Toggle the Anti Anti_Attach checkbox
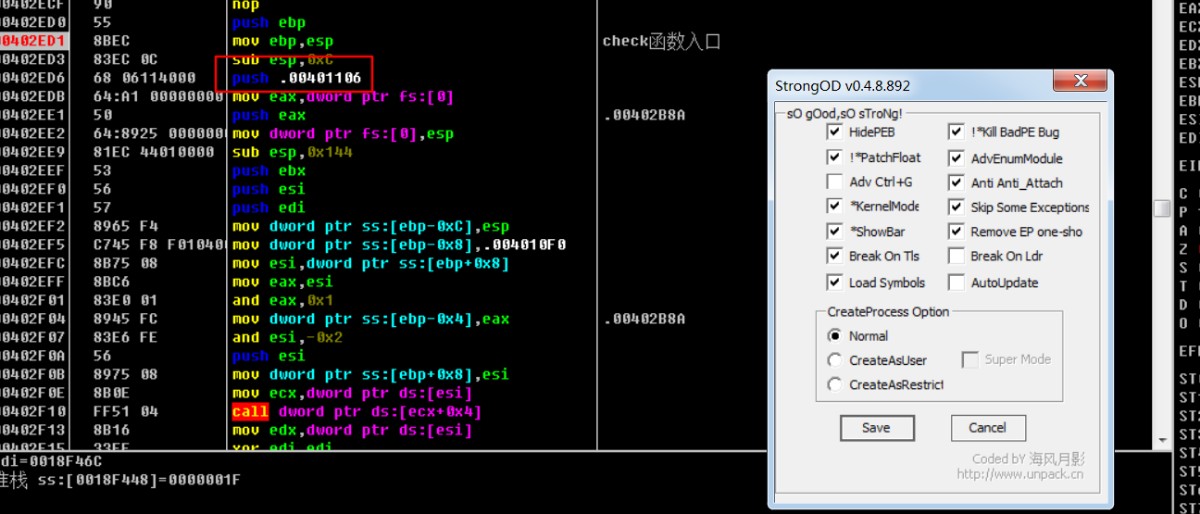1200x514 pixels. 956,183
